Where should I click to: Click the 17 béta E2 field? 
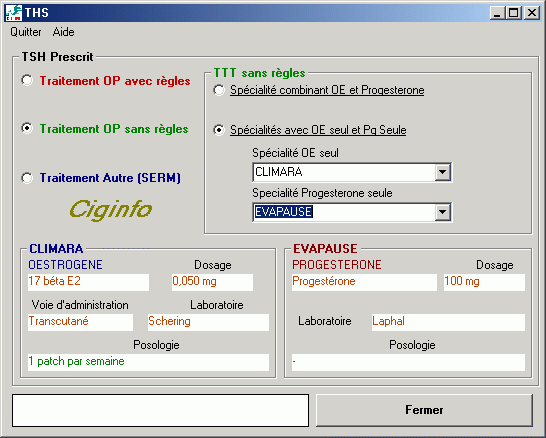pyautogui.click(x=88, y=282)
